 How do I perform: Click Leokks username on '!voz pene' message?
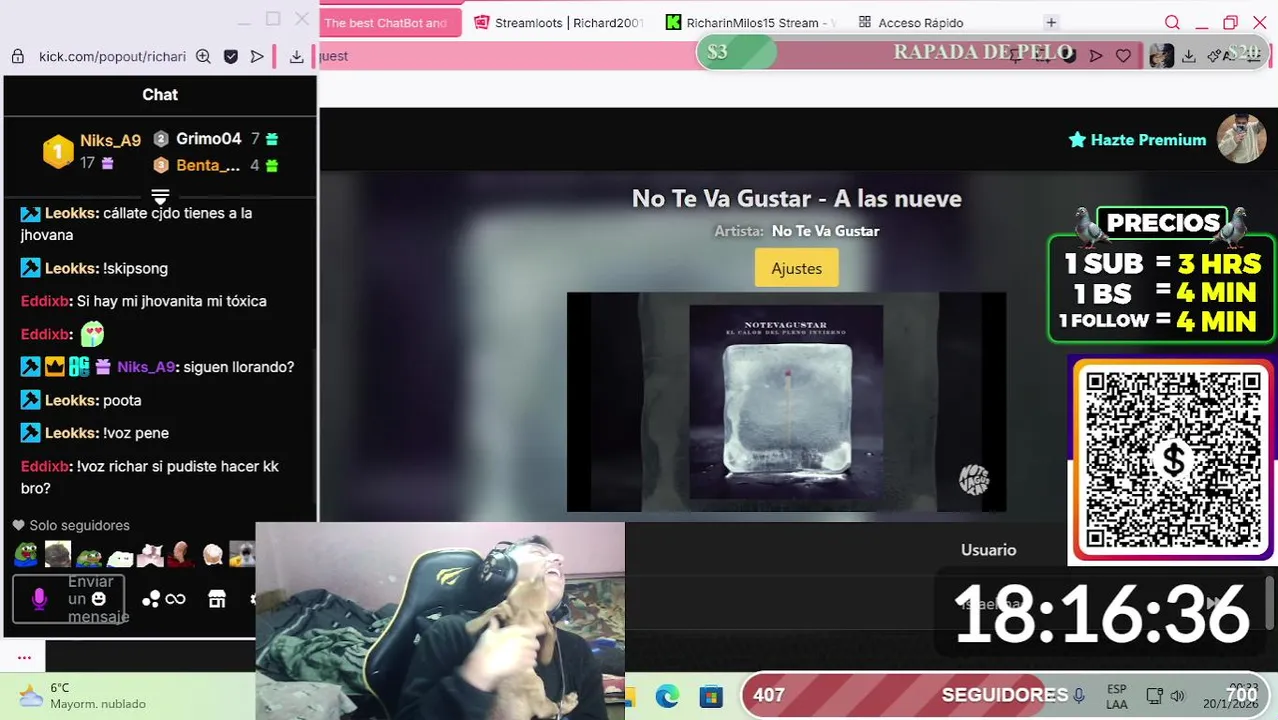pyautogui.click(x=70, y=433)
